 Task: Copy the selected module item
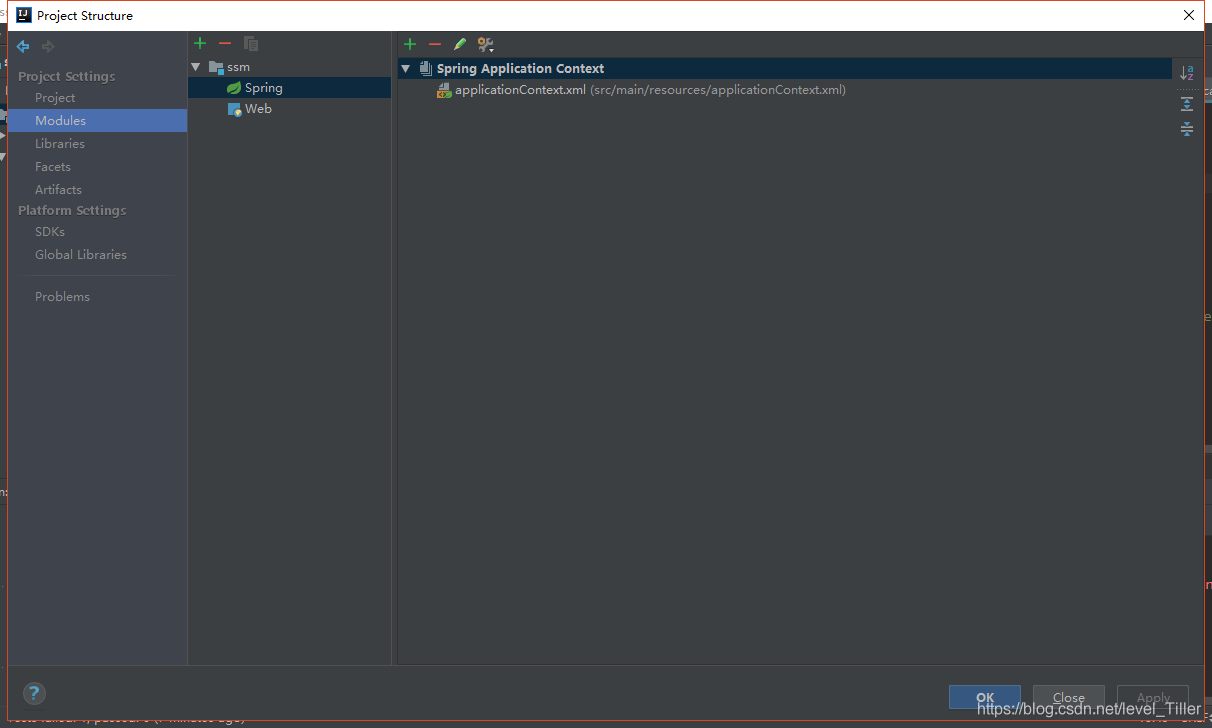pyautogui.click(x=251, y=43)
